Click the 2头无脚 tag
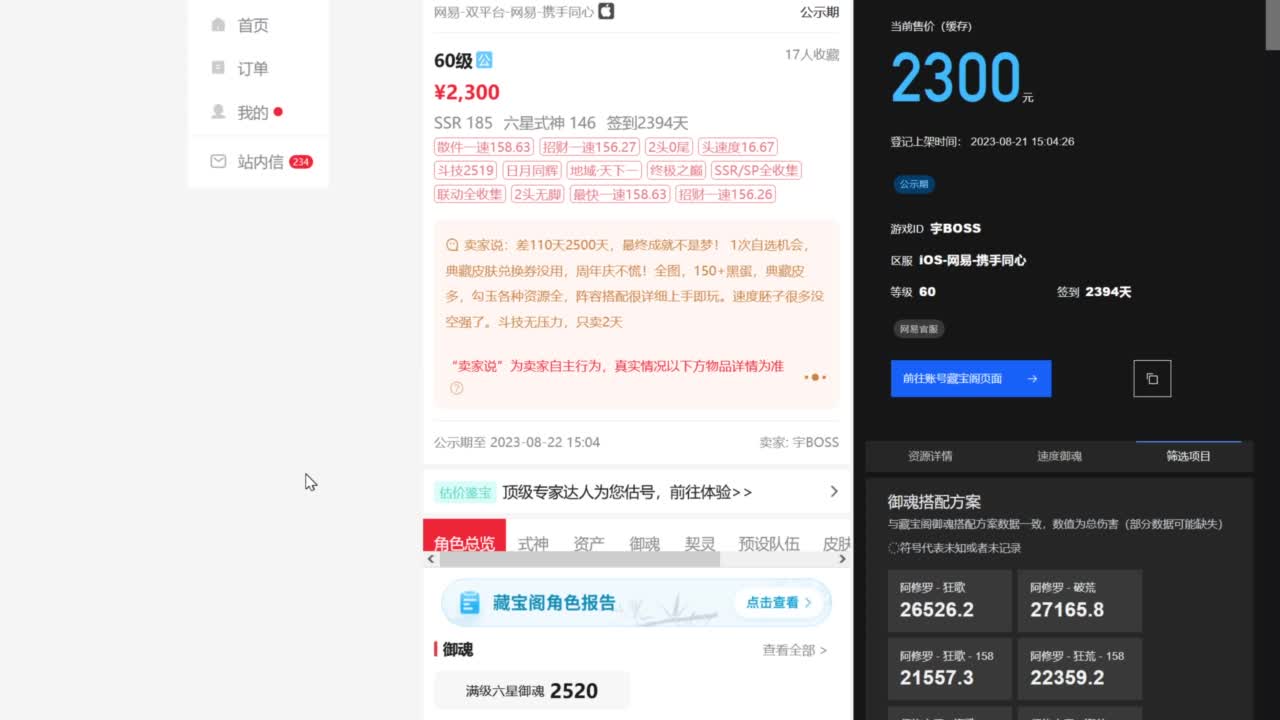Viewport: 1280px width, 720px height. [537, 195]
